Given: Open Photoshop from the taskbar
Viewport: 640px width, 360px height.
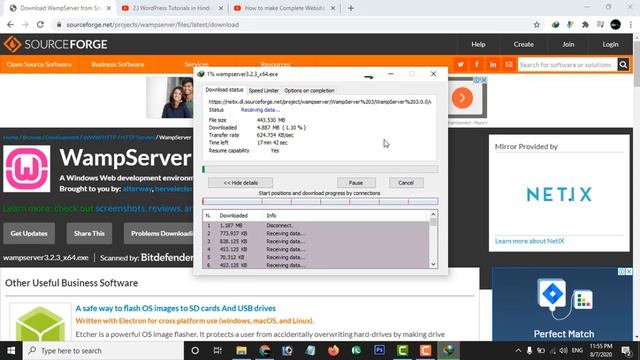Looking at the screenshot, I should point(380,351).
